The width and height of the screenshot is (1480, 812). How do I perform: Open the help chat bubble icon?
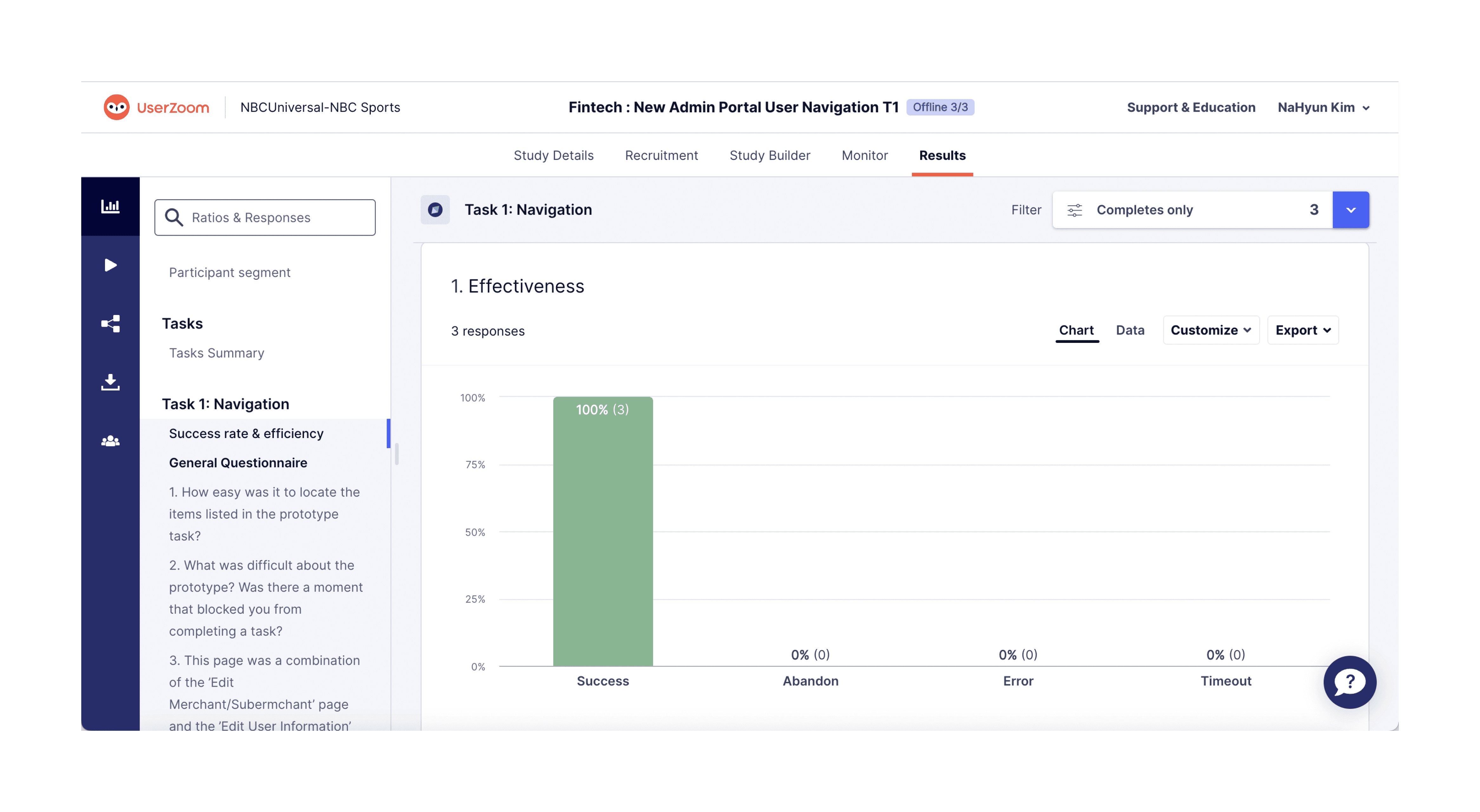click(1349, 682)
